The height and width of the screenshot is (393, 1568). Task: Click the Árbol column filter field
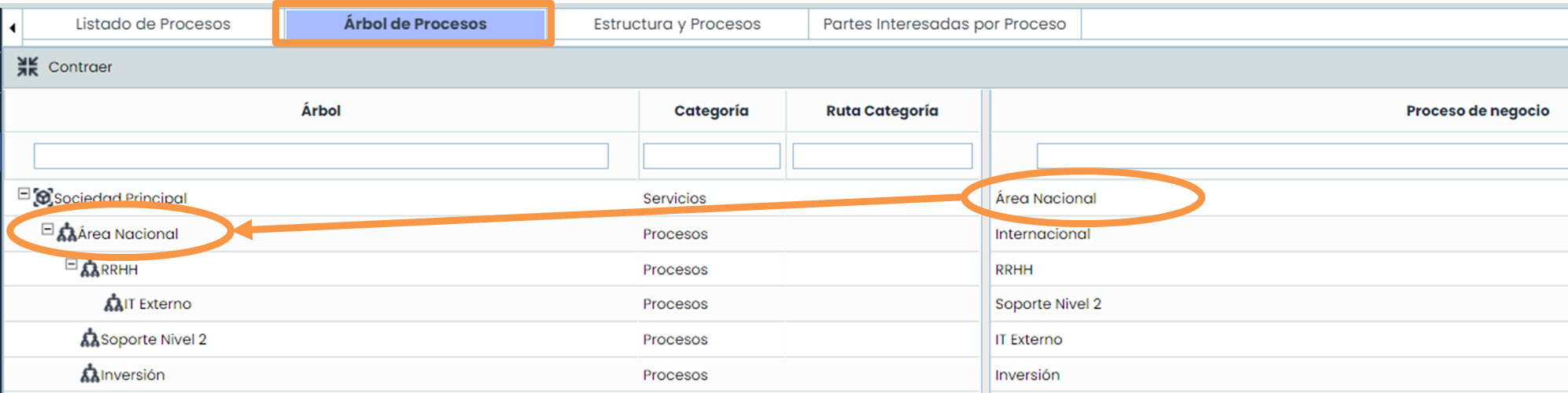tap(321, 156)
